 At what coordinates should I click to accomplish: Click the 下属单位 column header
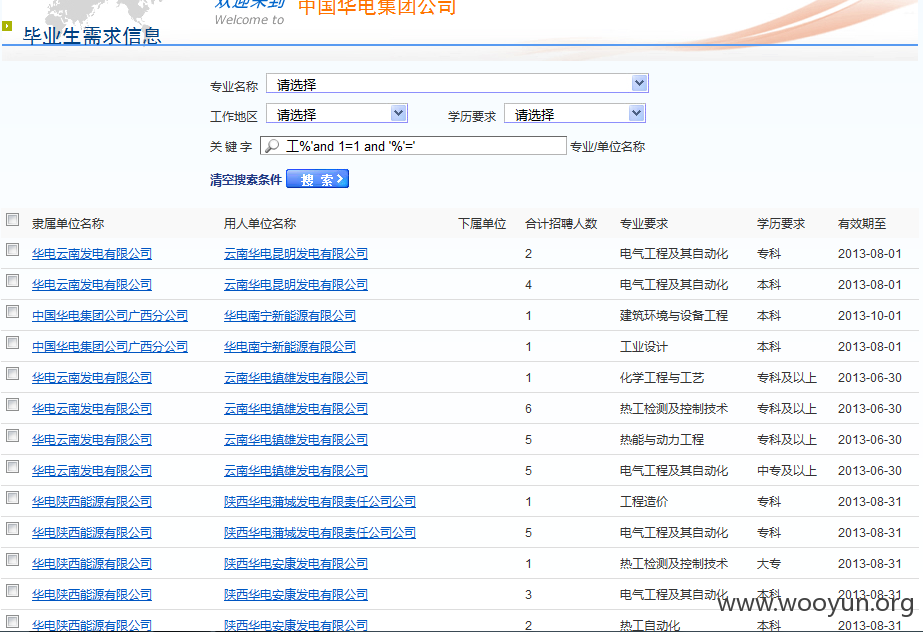(x=482, y=224)
